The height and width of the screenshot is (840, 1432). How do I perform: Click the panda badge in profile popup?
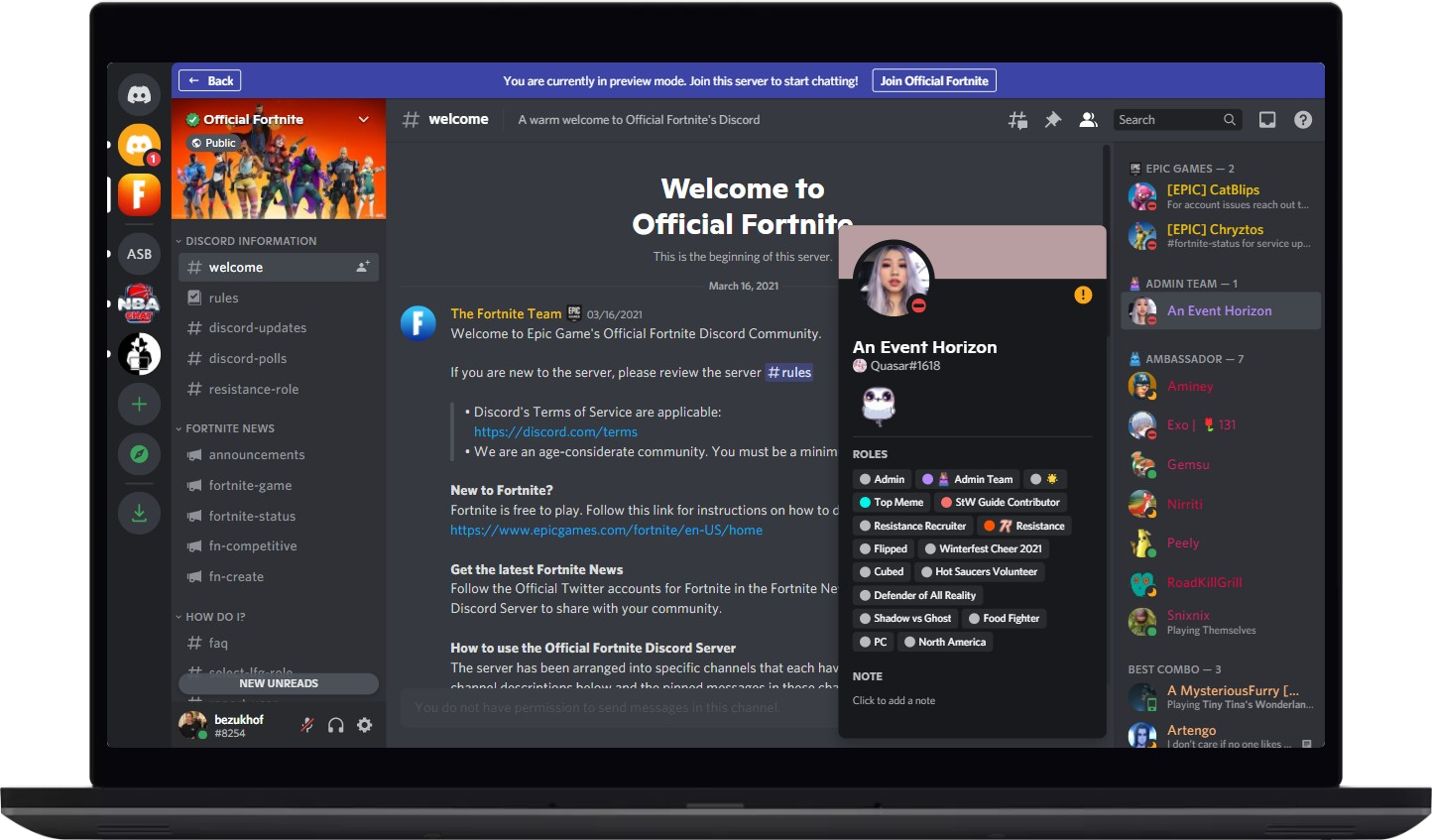point(879,405)
